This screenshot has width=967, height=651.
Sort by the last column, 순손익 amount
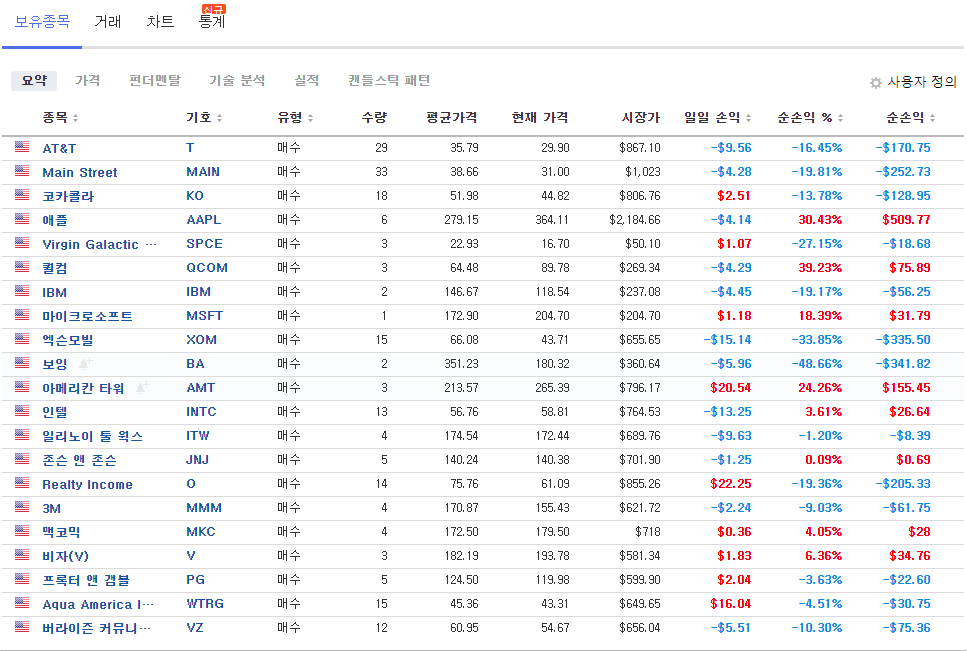click(911, 117)
